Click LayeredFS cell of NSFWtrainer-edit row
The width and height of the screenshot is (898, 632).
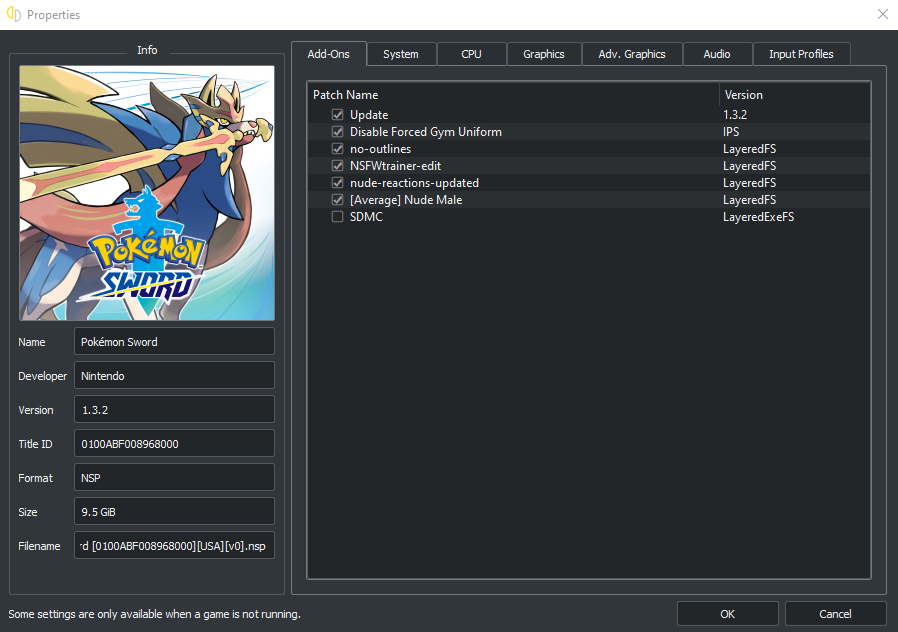(x=749, y=166)
